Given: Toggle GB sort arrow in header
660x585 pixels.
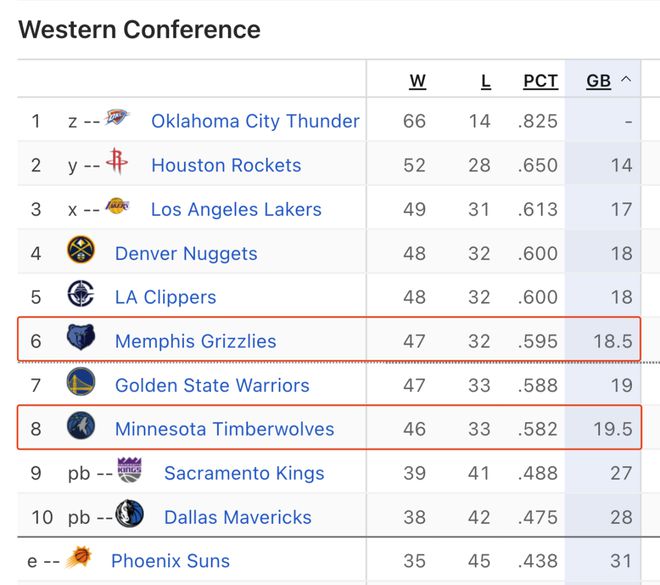Looking at the screenshot, I should [x=626, y=79].
